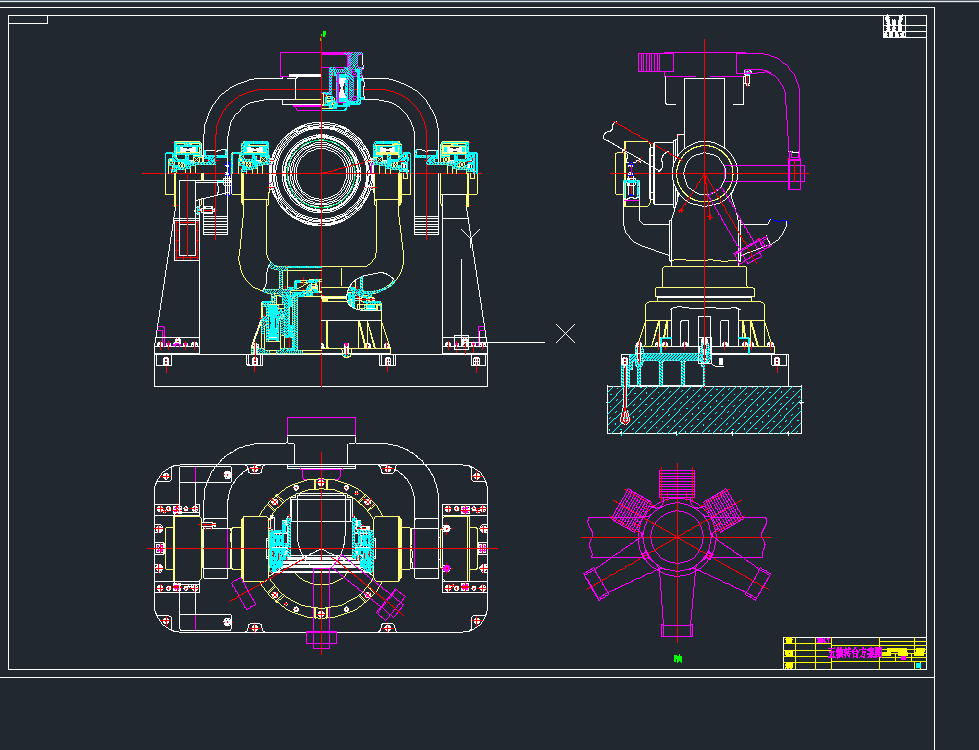Select the magenta square below the plan view

(x=320, y=640)
